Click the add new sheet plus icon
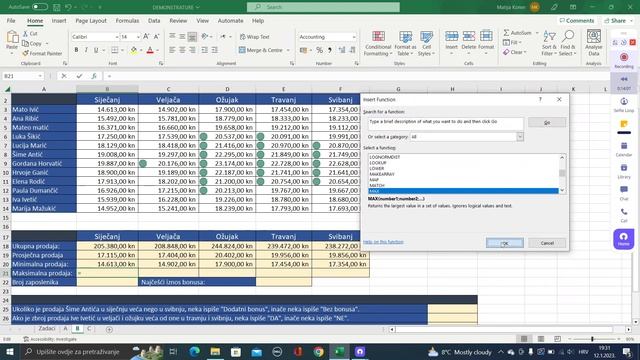 click(109, 329)
